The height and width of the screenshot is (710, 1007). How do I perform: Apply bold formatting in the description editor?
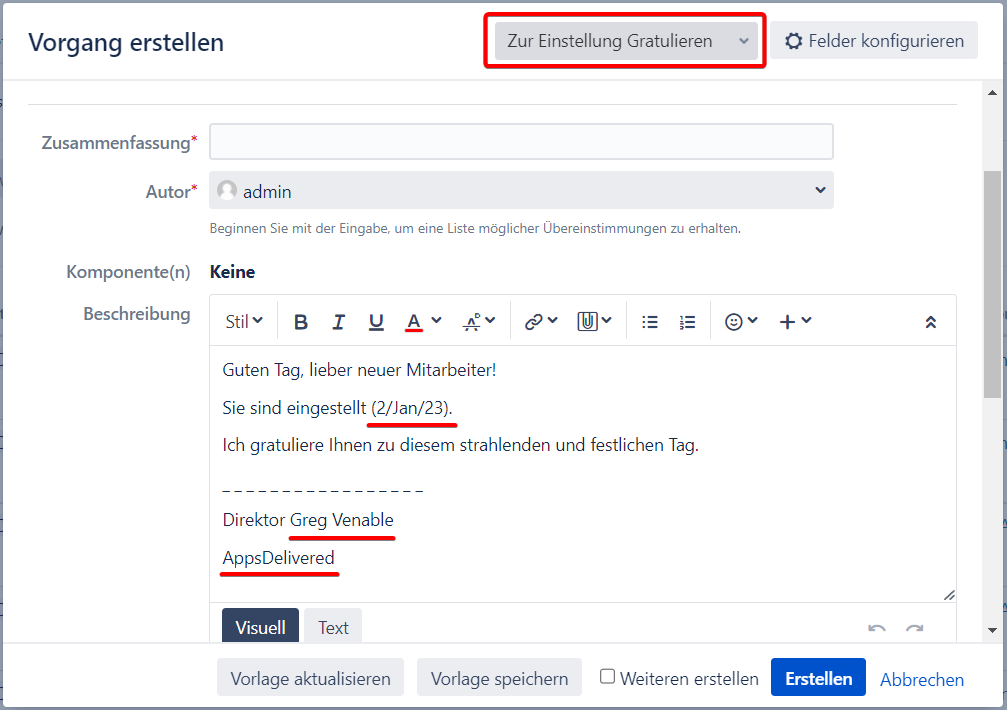301,322
